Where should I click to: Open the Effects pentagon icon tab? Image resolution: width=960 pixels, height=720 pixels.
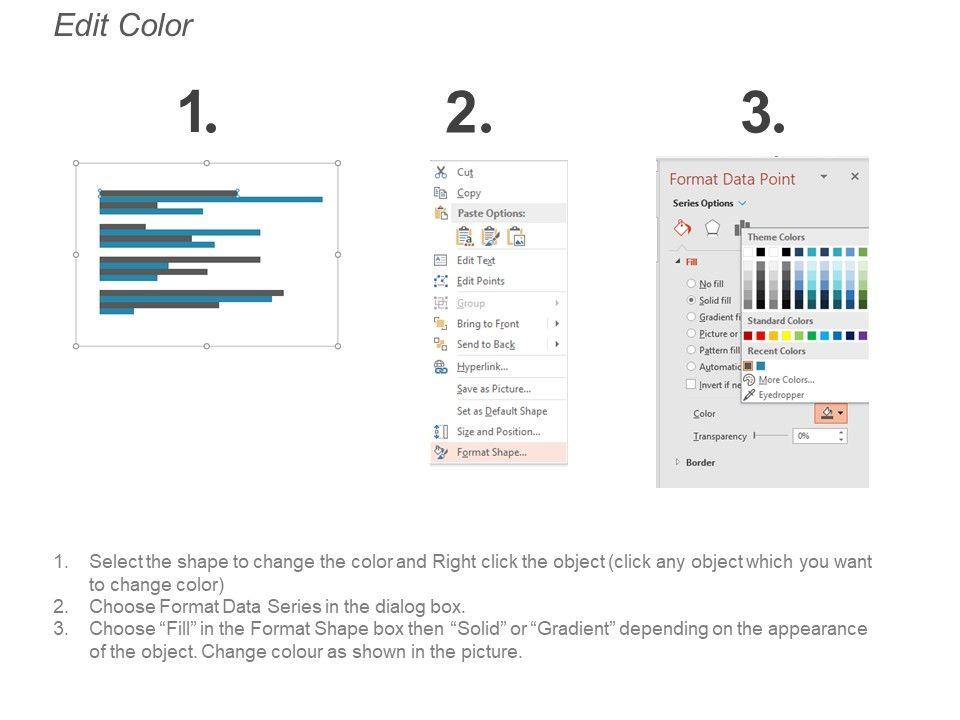tap(712, 228)
